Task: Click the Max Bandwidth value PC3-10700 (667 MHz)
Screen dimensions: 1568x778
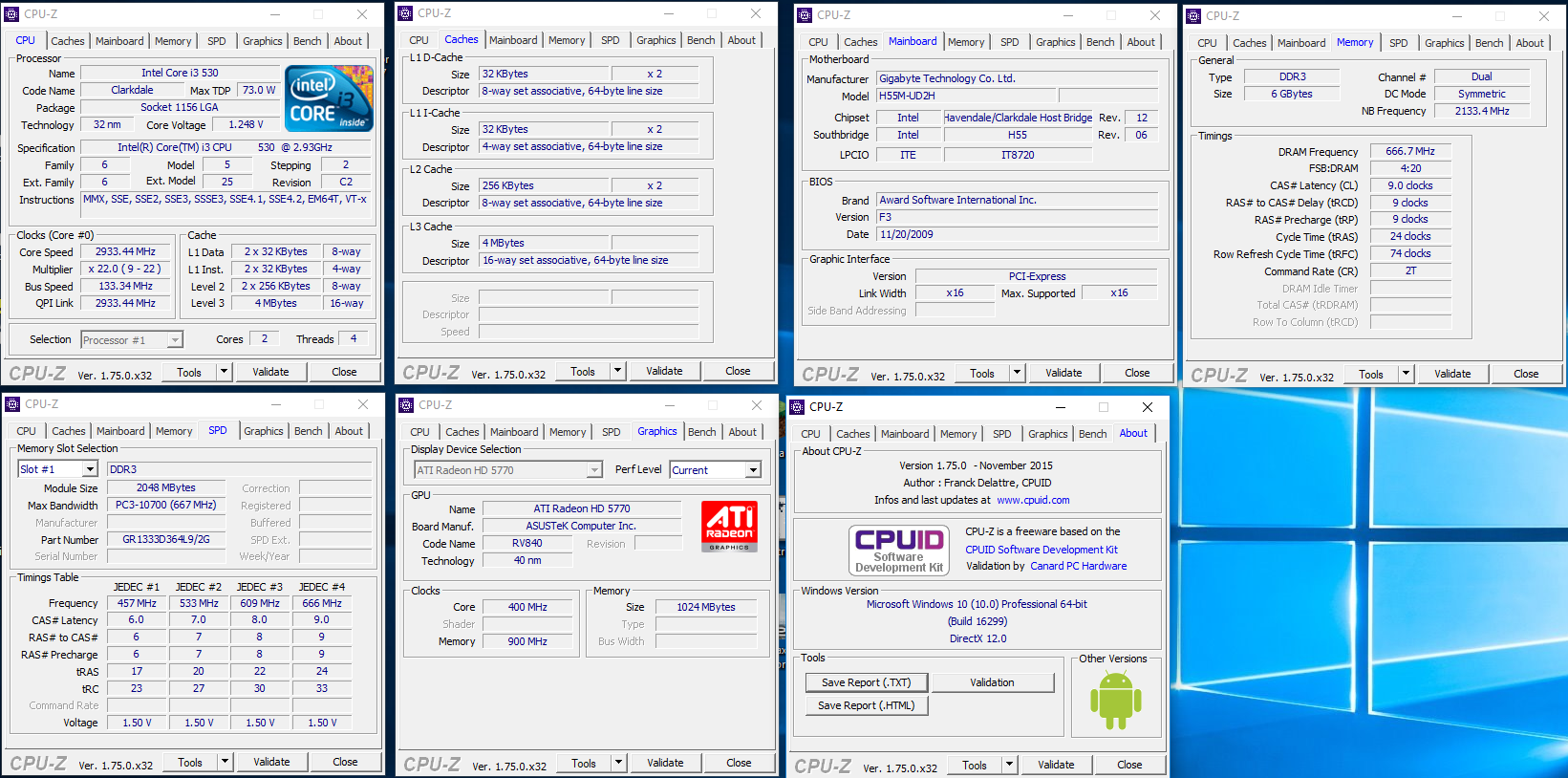Action: click(166, 505)
